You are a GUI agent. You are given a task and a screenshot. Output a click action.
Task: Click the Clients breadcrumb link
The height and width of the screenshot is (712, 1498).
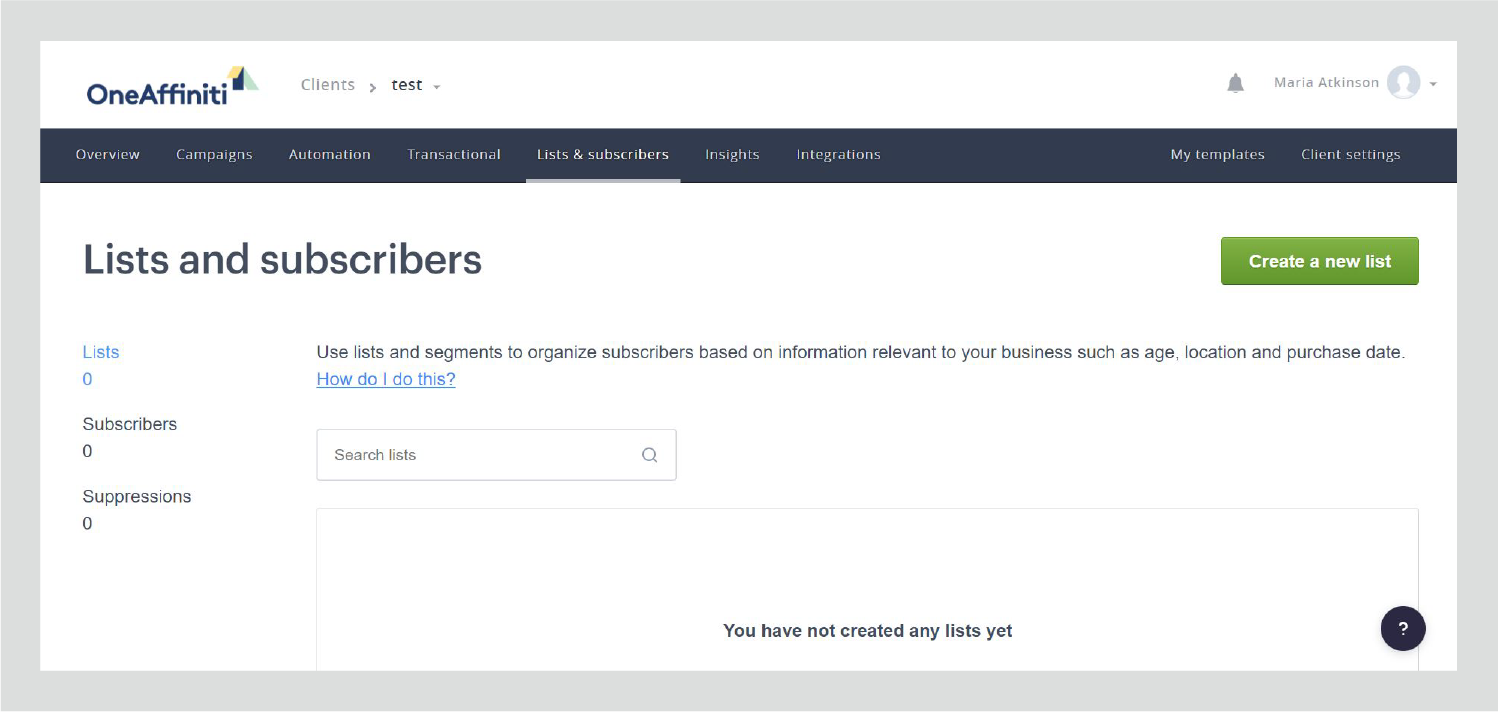[328, 85]
